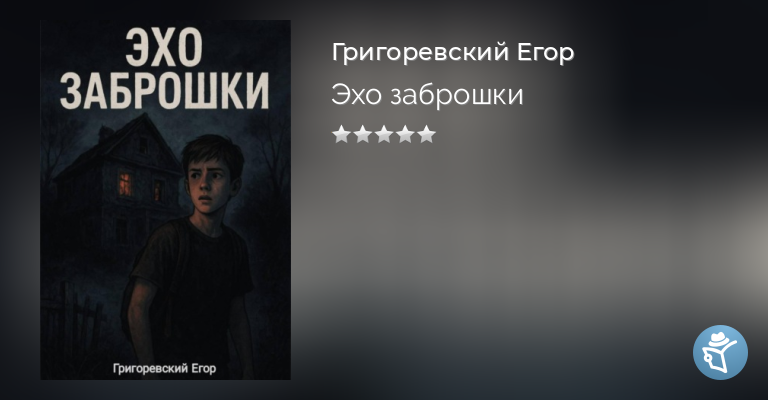This screenshot has width=768, height=400.
Task: Select the first rating star
Action: click(341, 134)
